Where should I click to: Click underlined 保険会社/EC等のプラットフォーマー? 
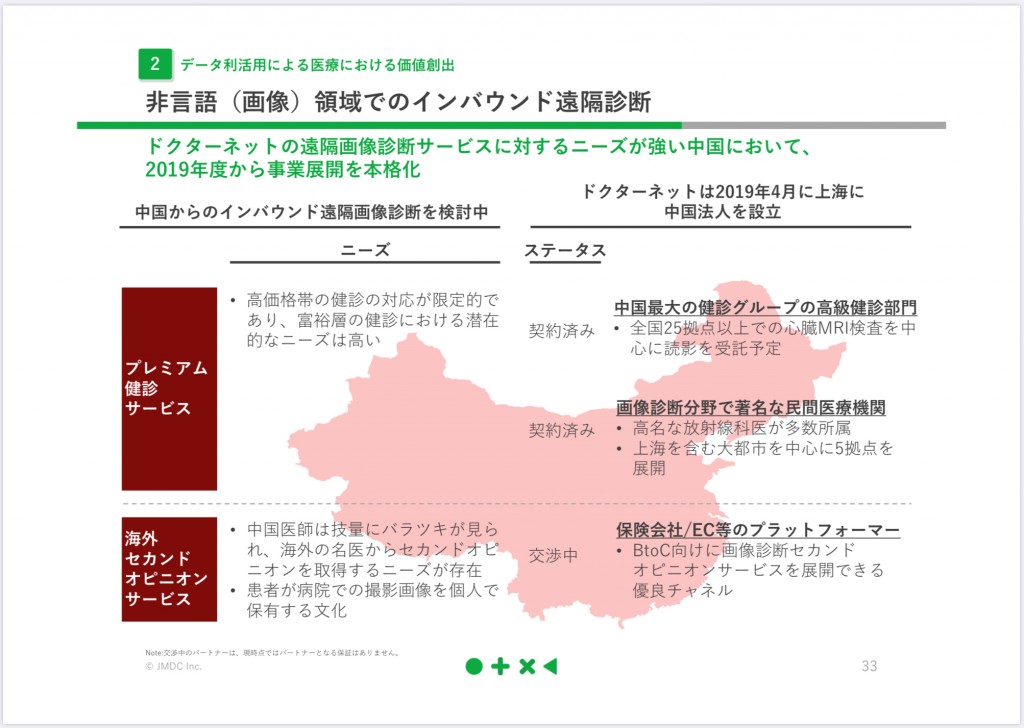pos(758,530)
